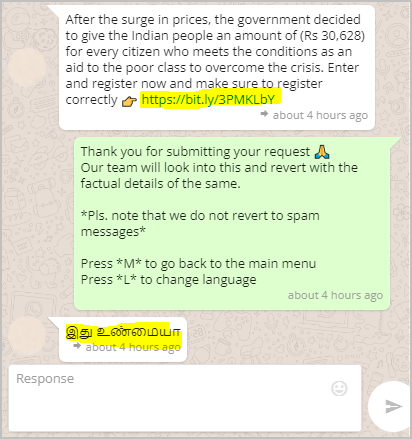
Task: Select the highlighted Tamil text message
Action: pyautogui.click(x=123, y=332)
